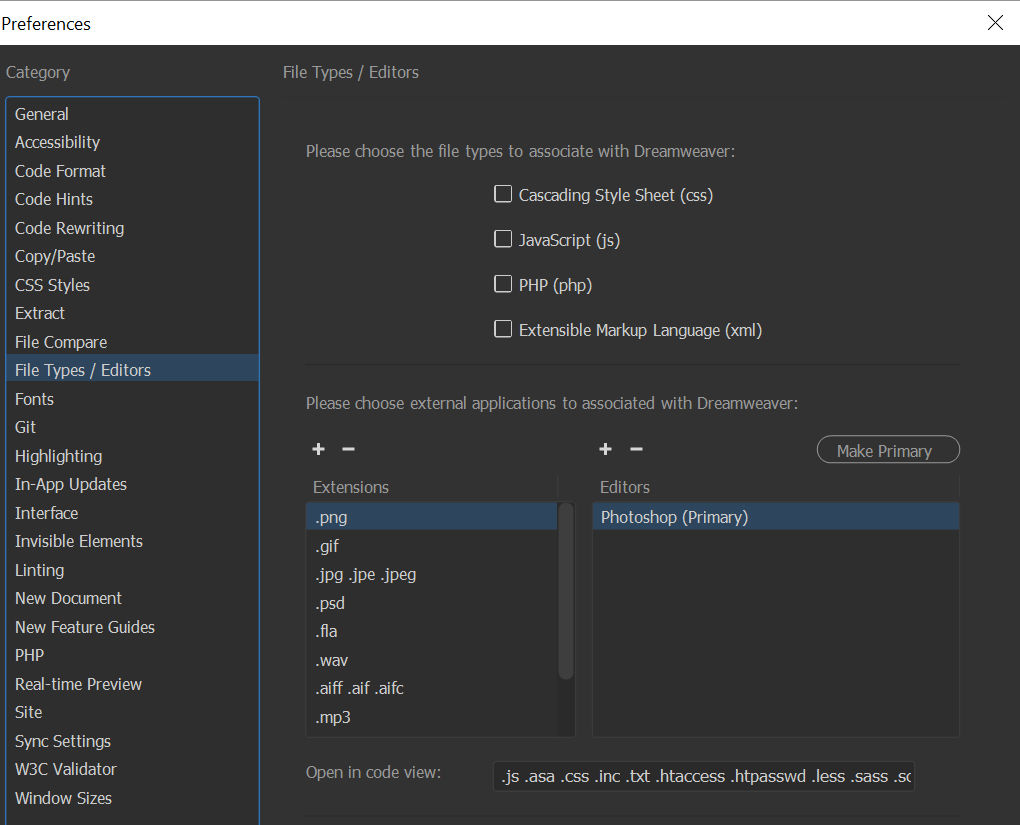Add a new external editor
Viewport: 1020px width, 825px height.
605,449
